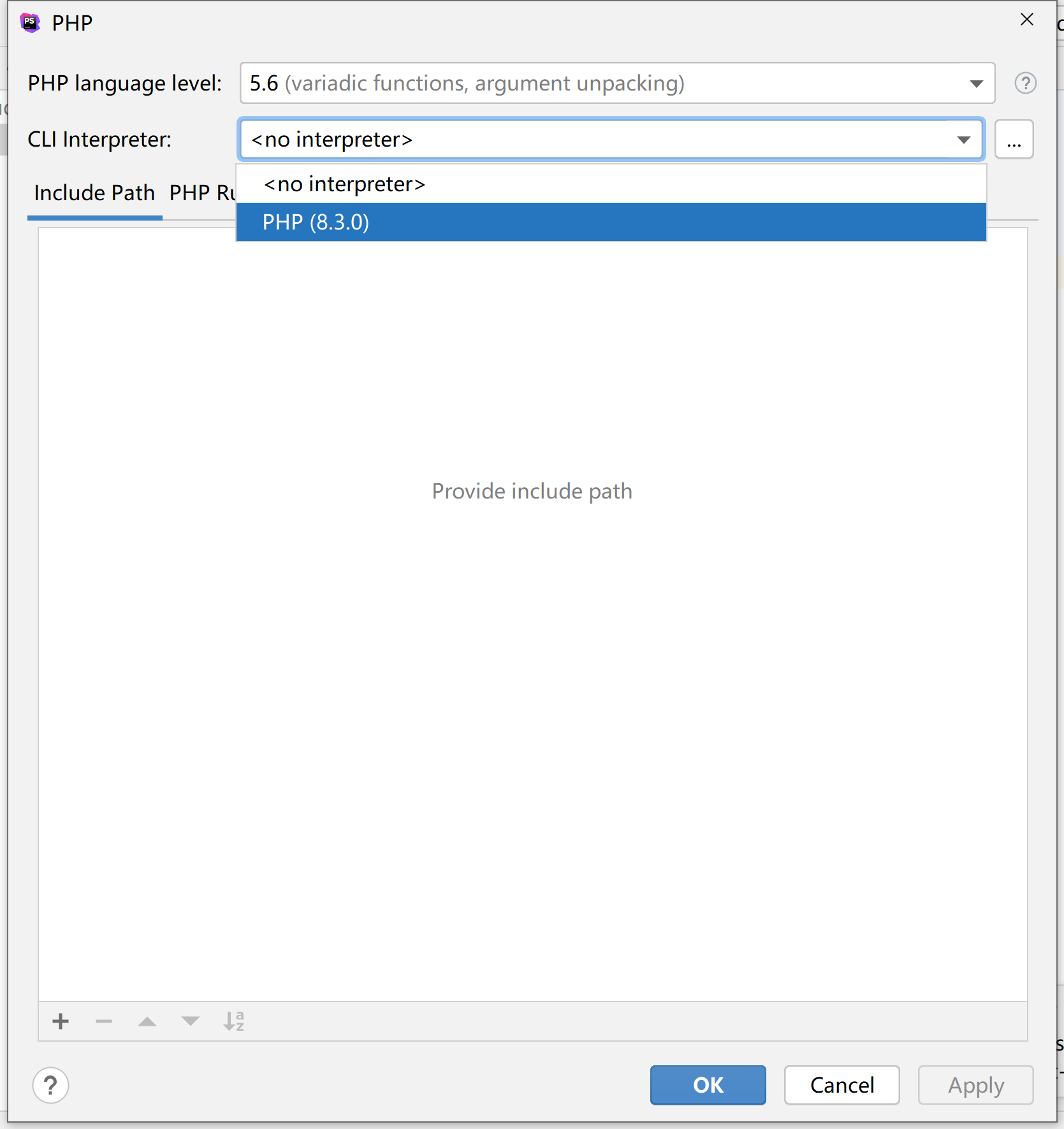Click the Cancel button

tap(842, 1085)
